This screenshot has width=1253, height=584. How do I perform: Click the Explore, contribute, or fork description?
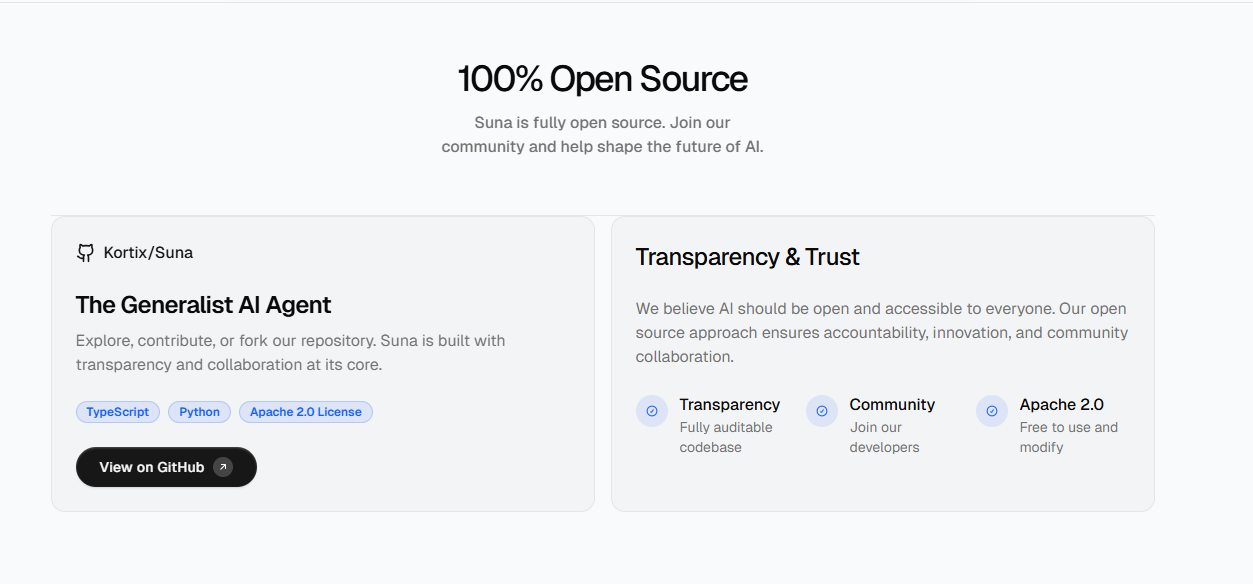[x=291, y=353]
